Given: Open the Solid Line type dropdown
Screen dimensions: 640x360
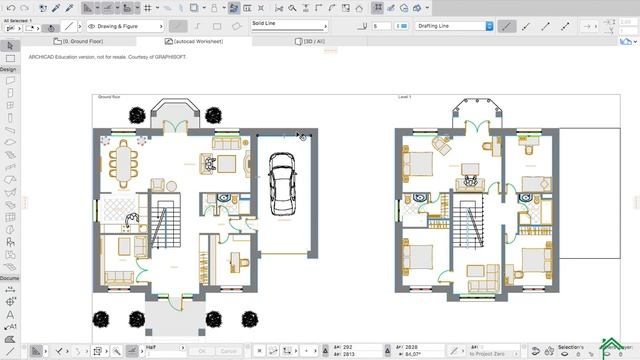Looking at the screenshot, I should coord(289,26).
